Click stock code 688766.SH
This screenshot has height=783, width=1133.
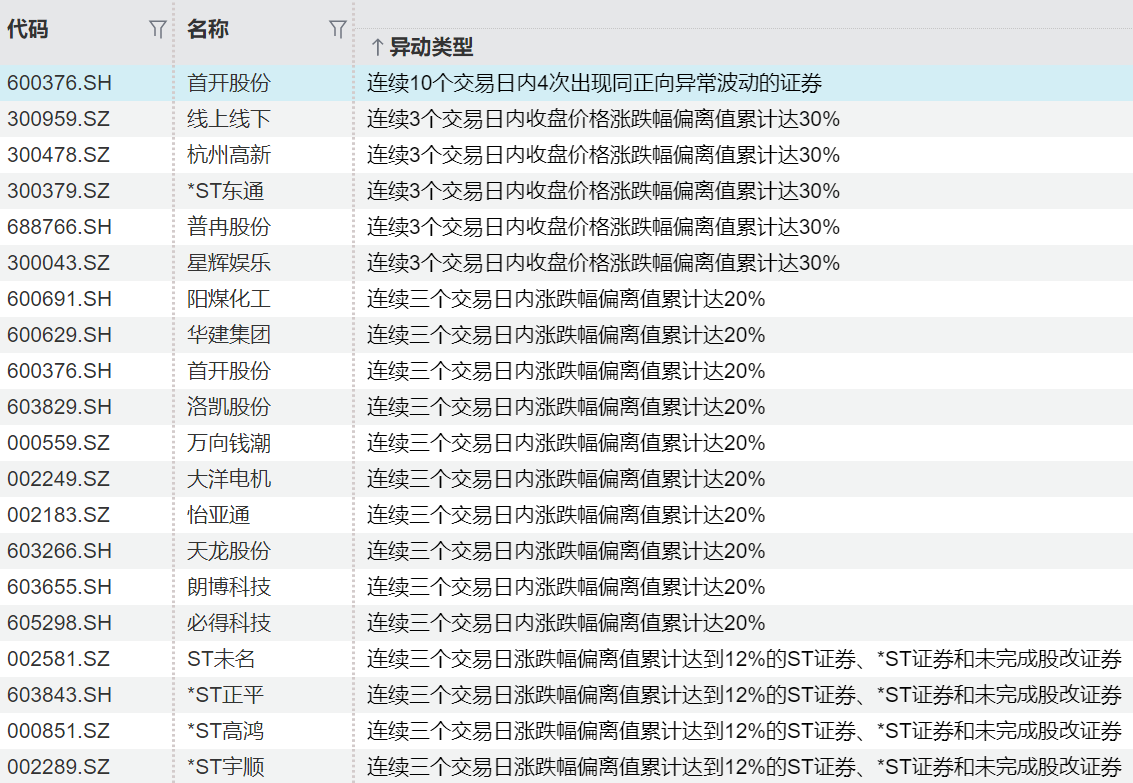(x=59, y=227)
